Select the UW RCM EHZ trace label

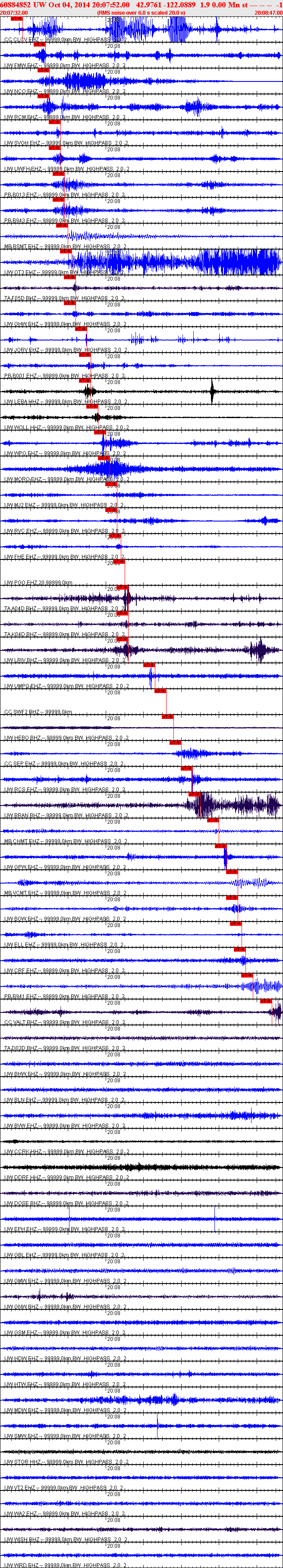[65, 117]
